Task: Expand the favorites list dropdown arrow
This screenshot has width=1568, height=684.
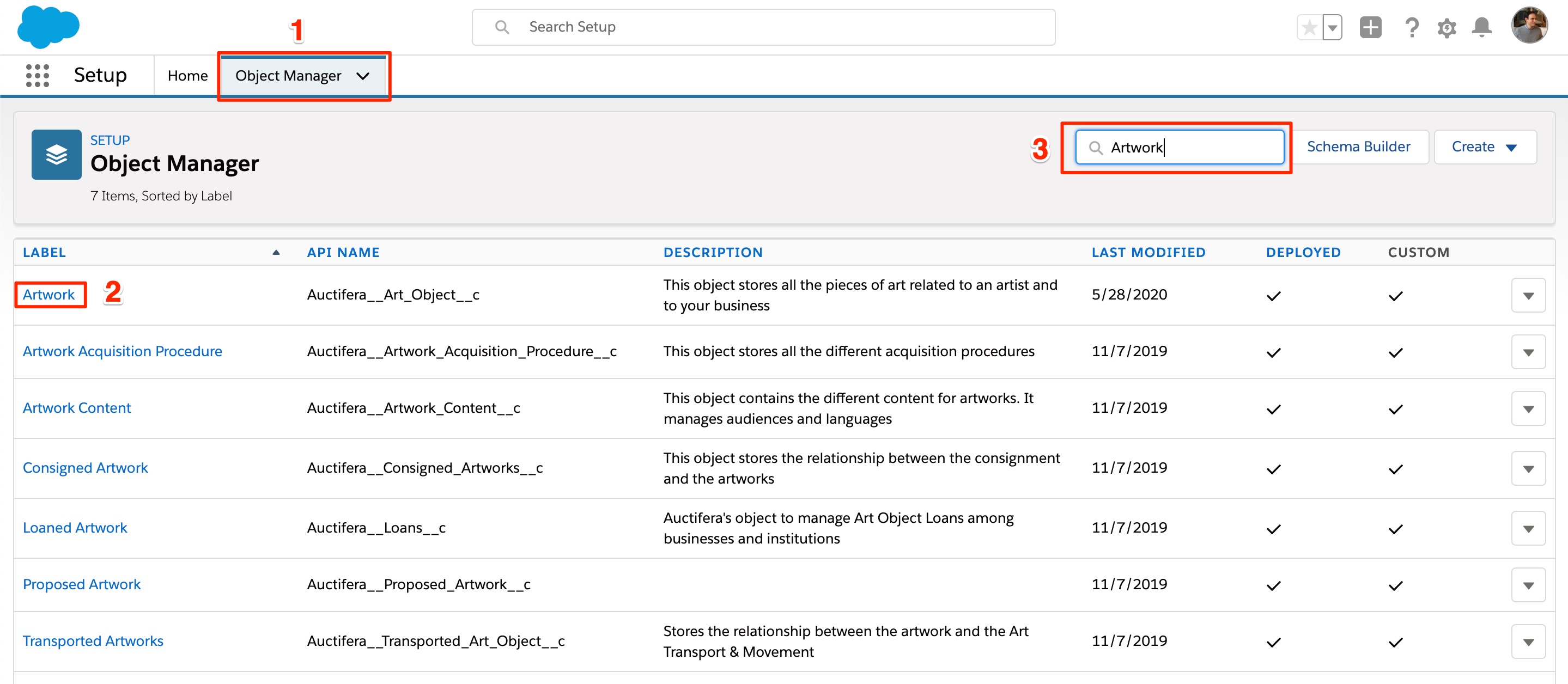Action: click(1332, 27)
